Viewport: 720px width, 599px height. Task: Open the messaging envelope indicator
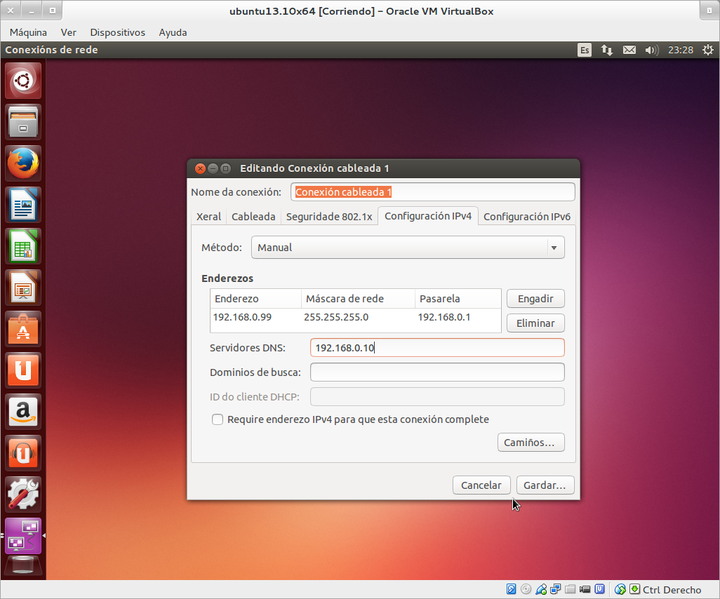(629, 50)
